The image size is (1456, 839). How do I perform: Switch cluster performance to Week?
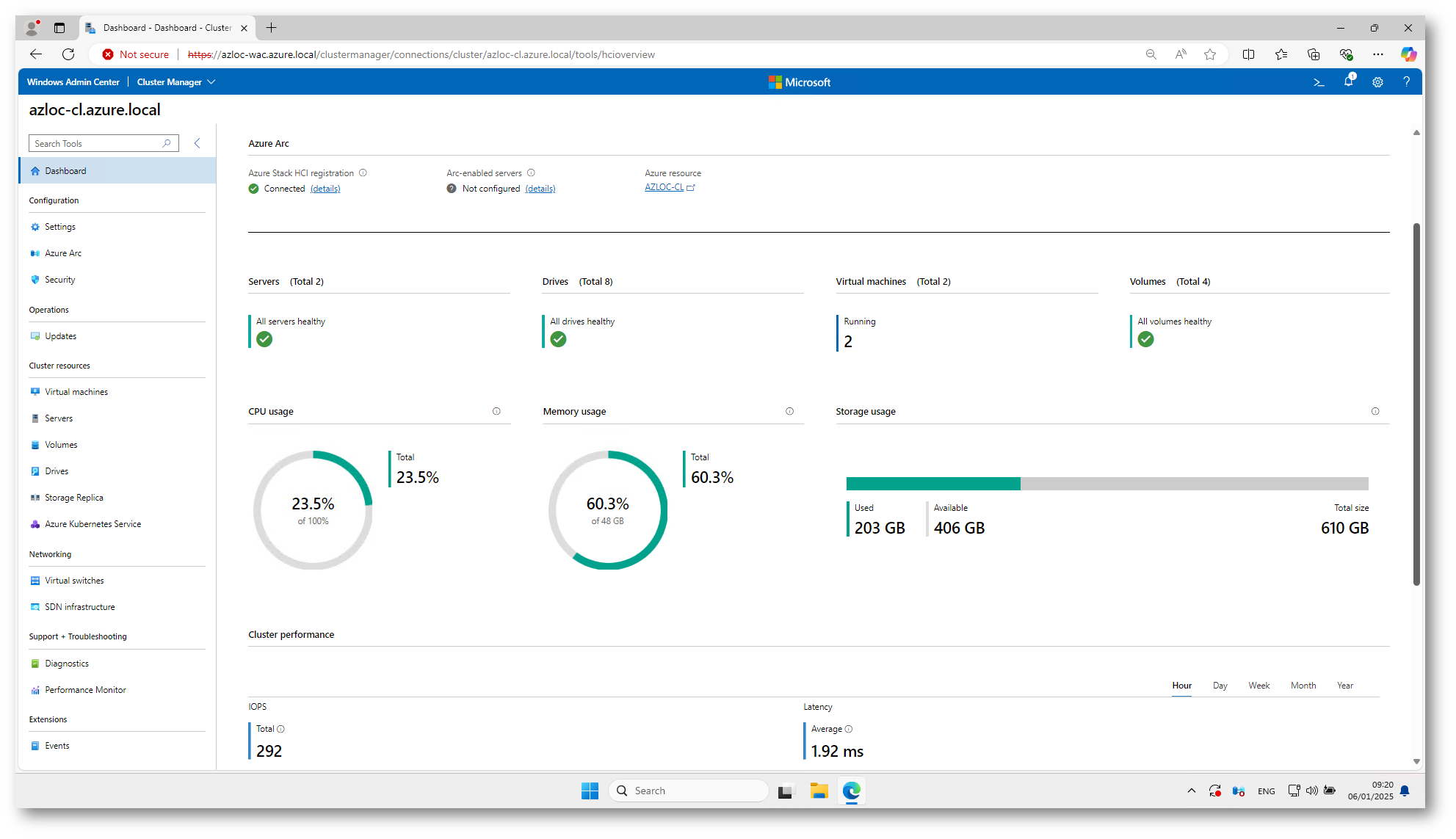point(1258,686)
